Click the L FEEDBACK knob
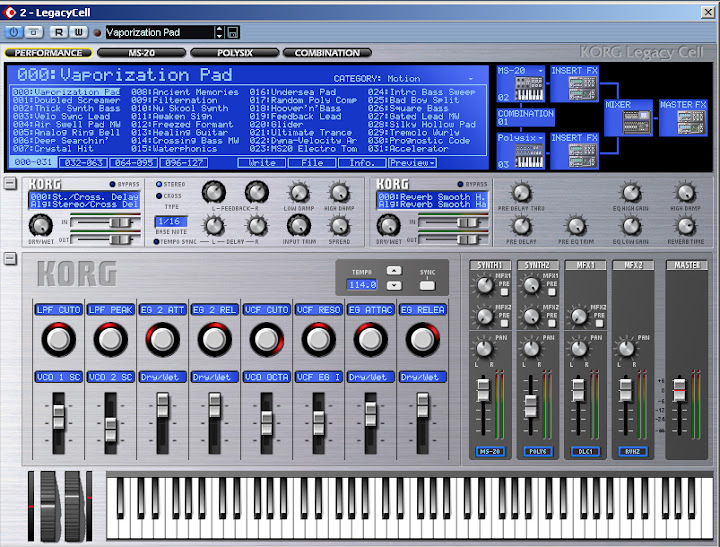Viewport: 720px width, 547px height. click(214, 192)
